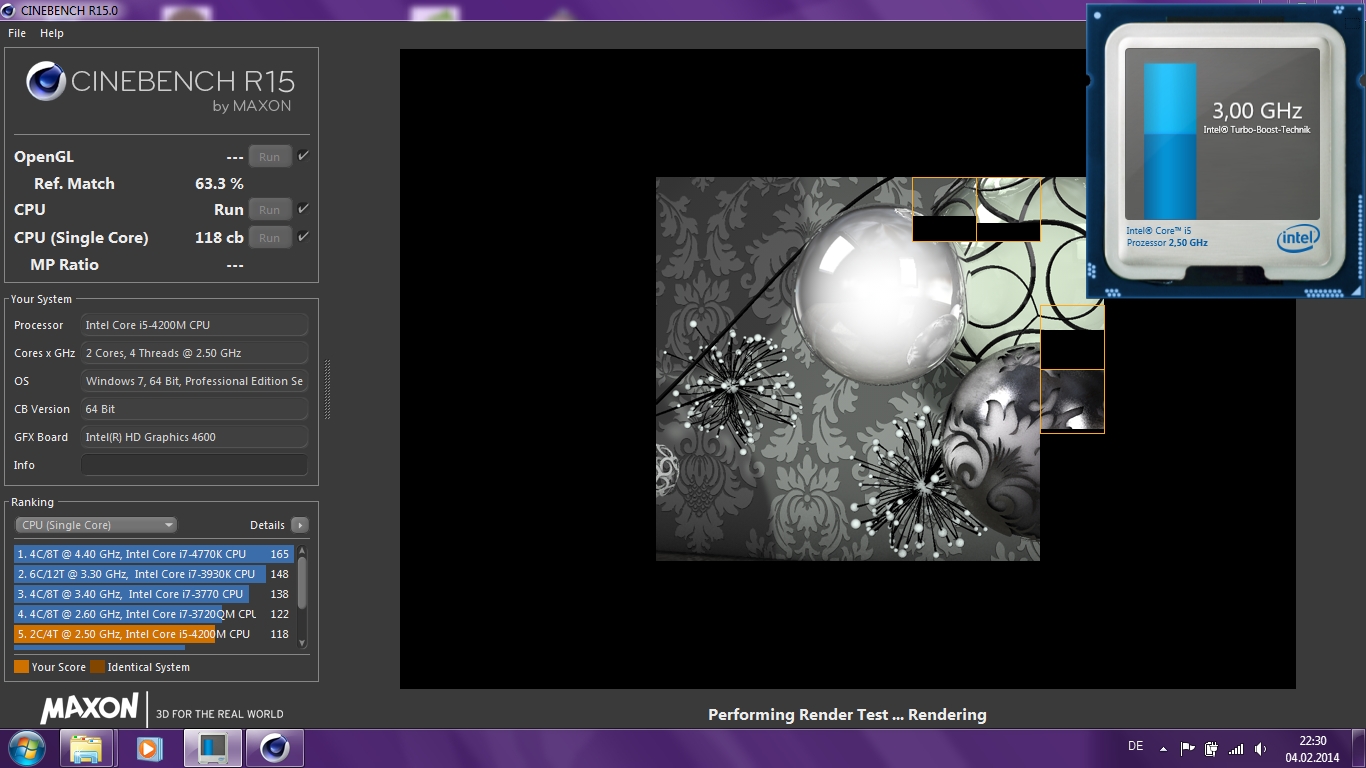
Task: Click the Cores x GHz field value
Action: pyautogui.click(x=194, y=353)
